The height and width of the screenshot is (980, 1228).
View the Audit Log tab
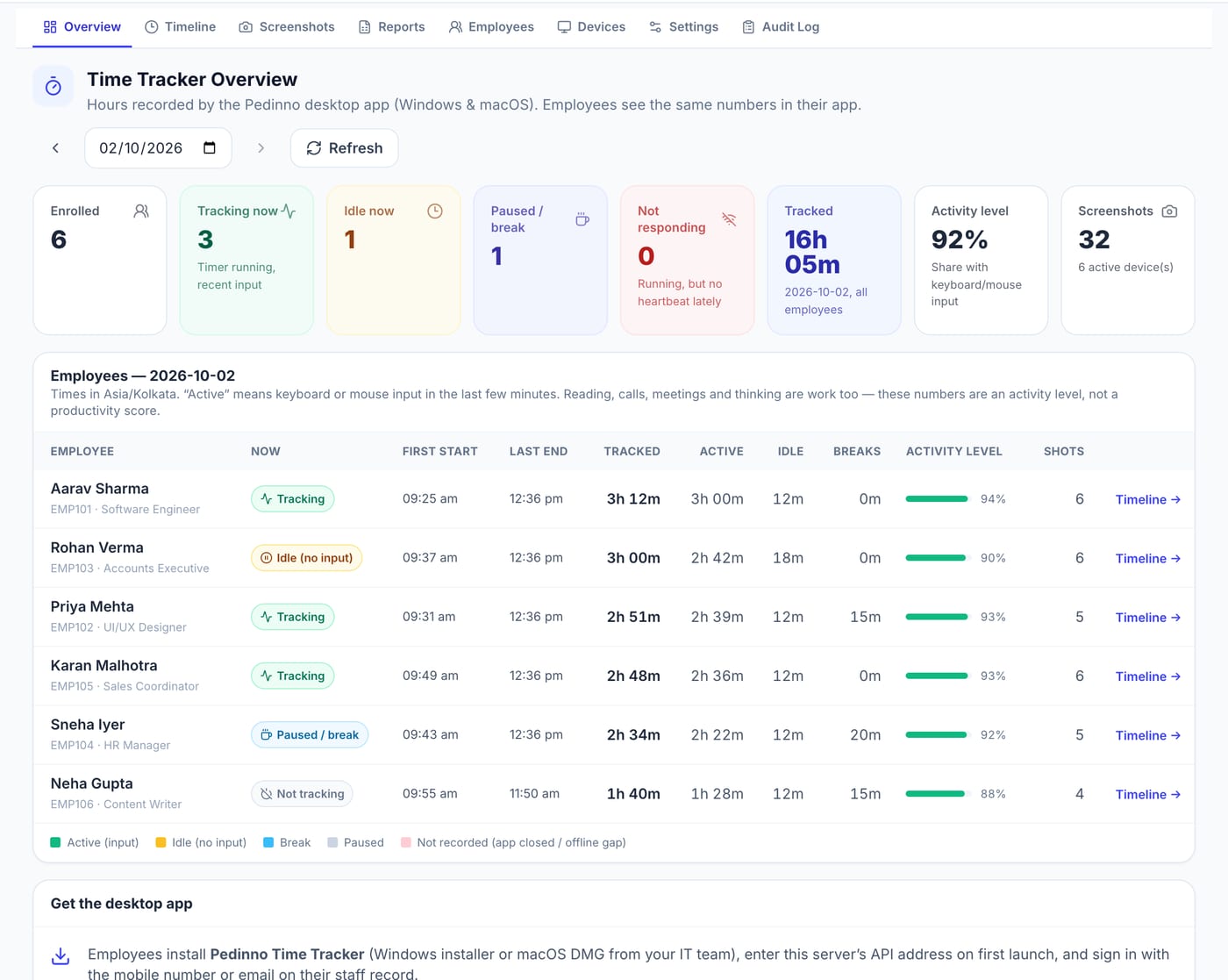tap(781, 27)
